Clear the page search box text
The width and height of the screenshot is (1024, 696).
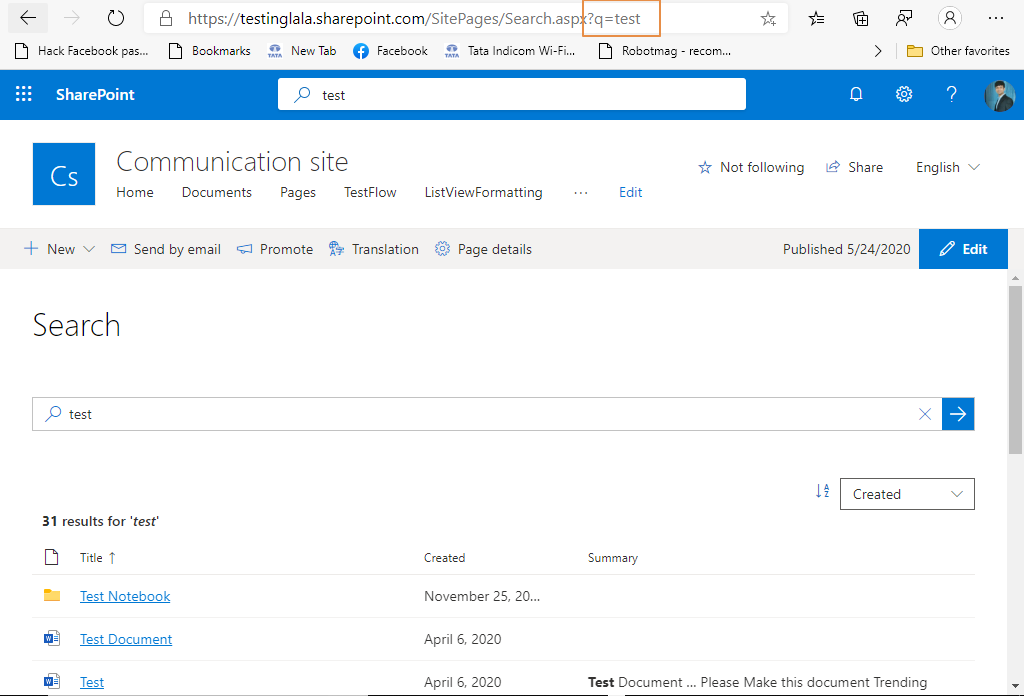925,414
